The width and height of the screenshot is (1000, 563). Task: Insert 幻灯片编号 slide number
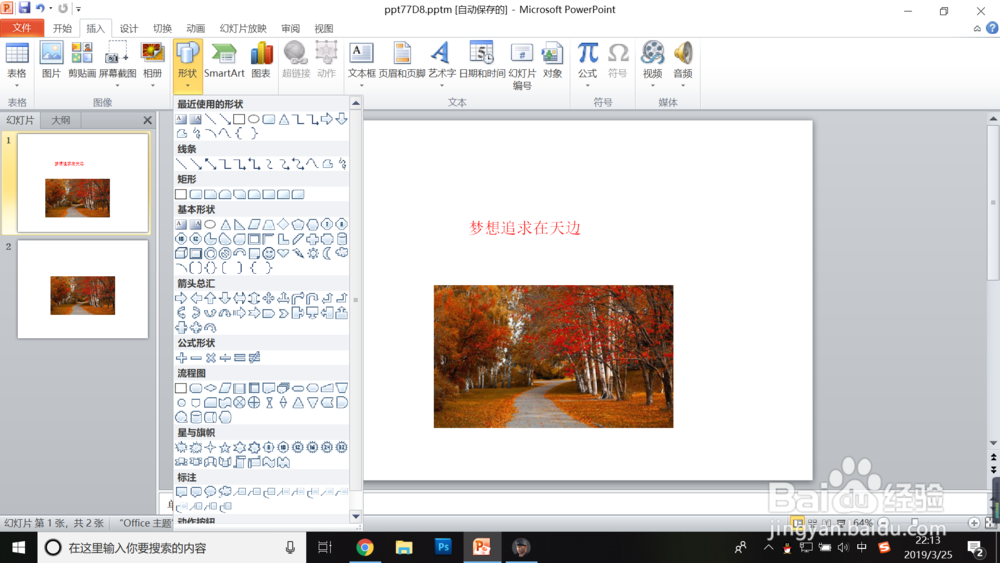coord(522,65)
